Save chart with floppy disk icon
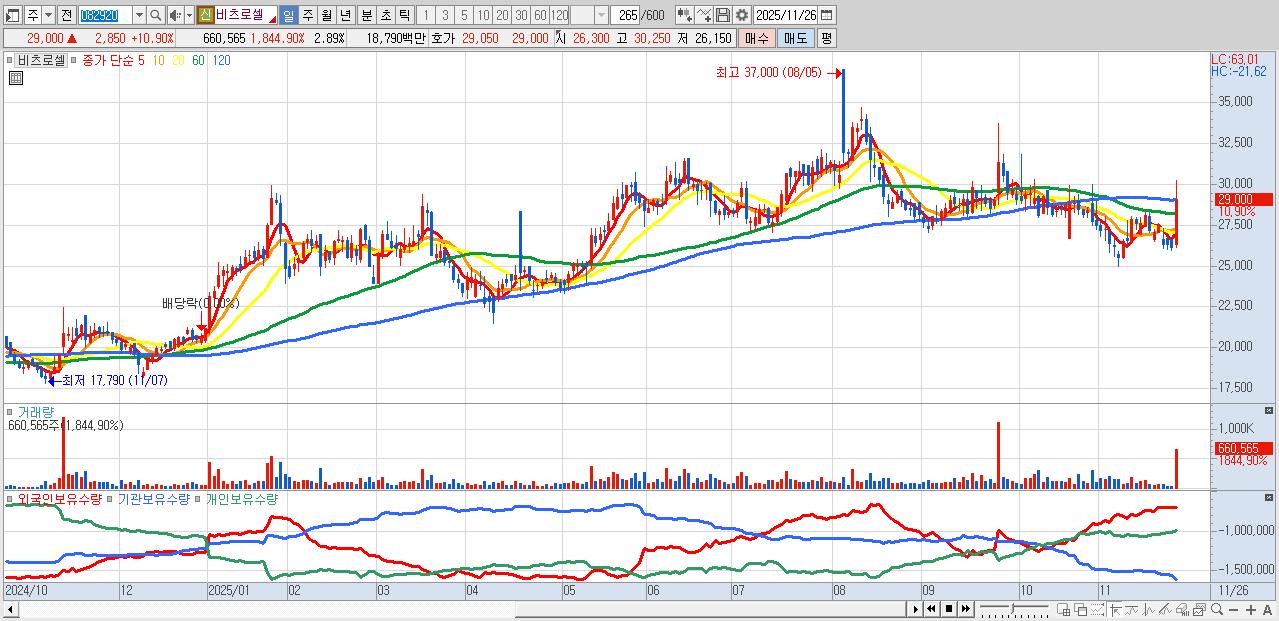 (723, 15)
